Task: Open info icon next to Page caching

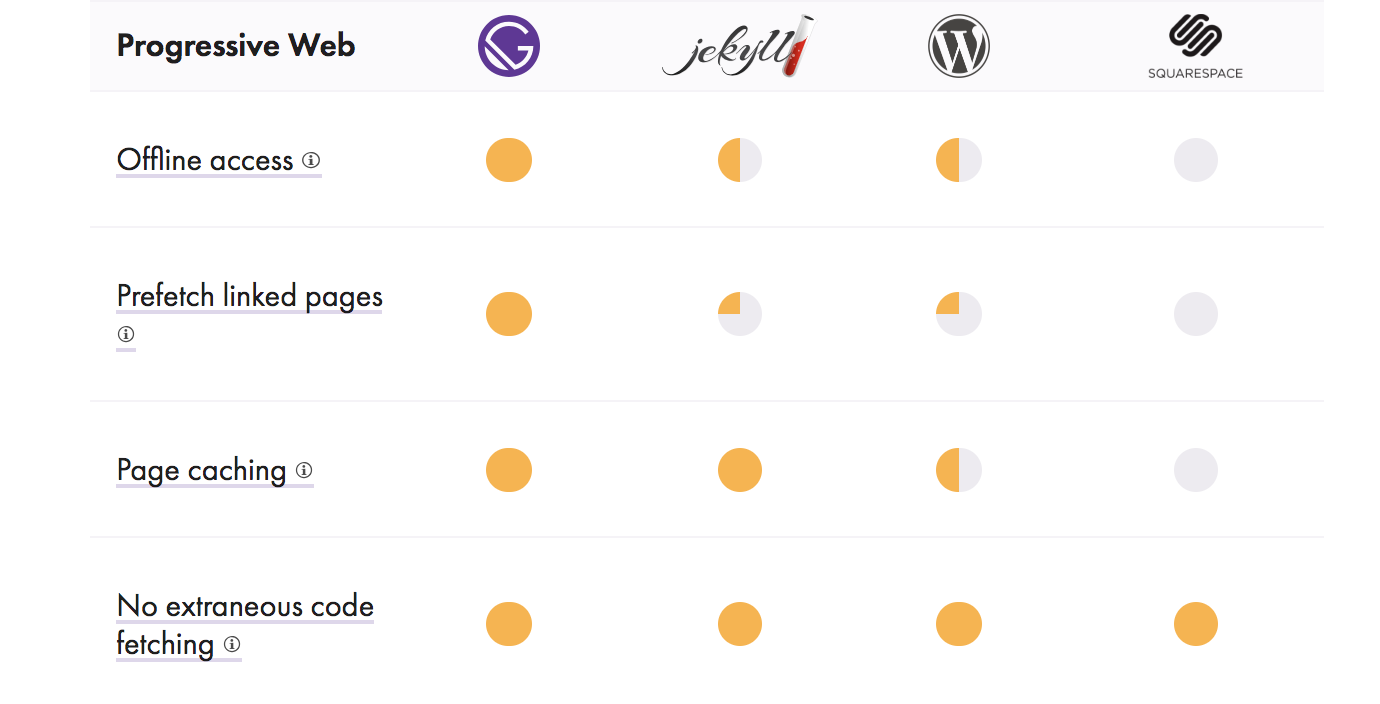Action: point(304,470)
